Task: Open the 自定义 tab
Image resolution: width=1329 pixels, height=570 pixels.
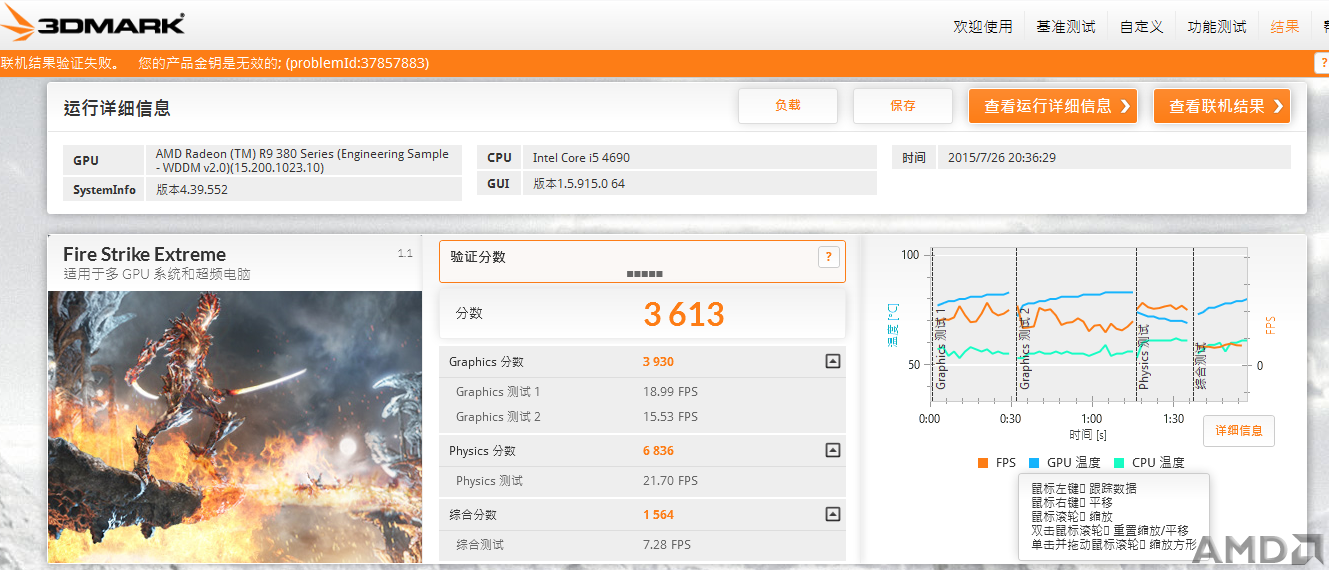Action: tap(1142, 27)
